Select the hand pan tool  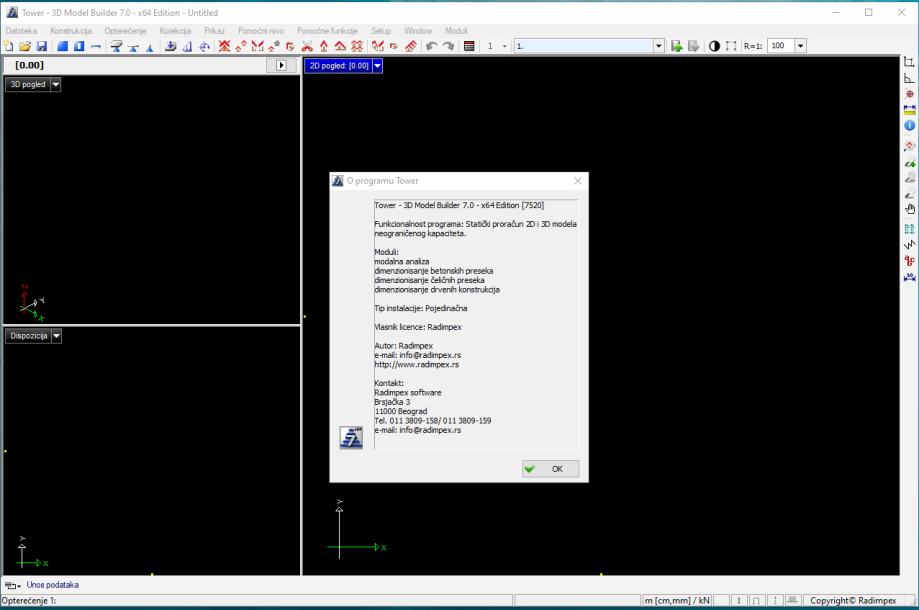point(909,209)
